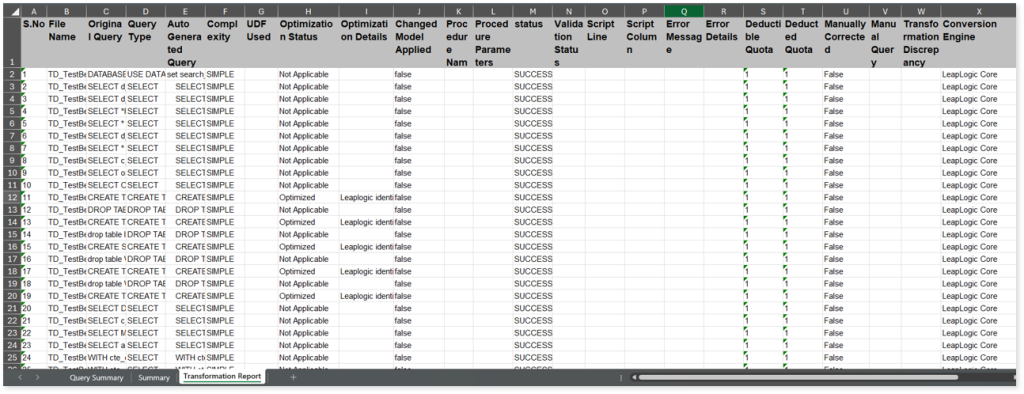1024x394 pixels.
Task: Go to next sheet with right arrow
Action: point(37,378)
